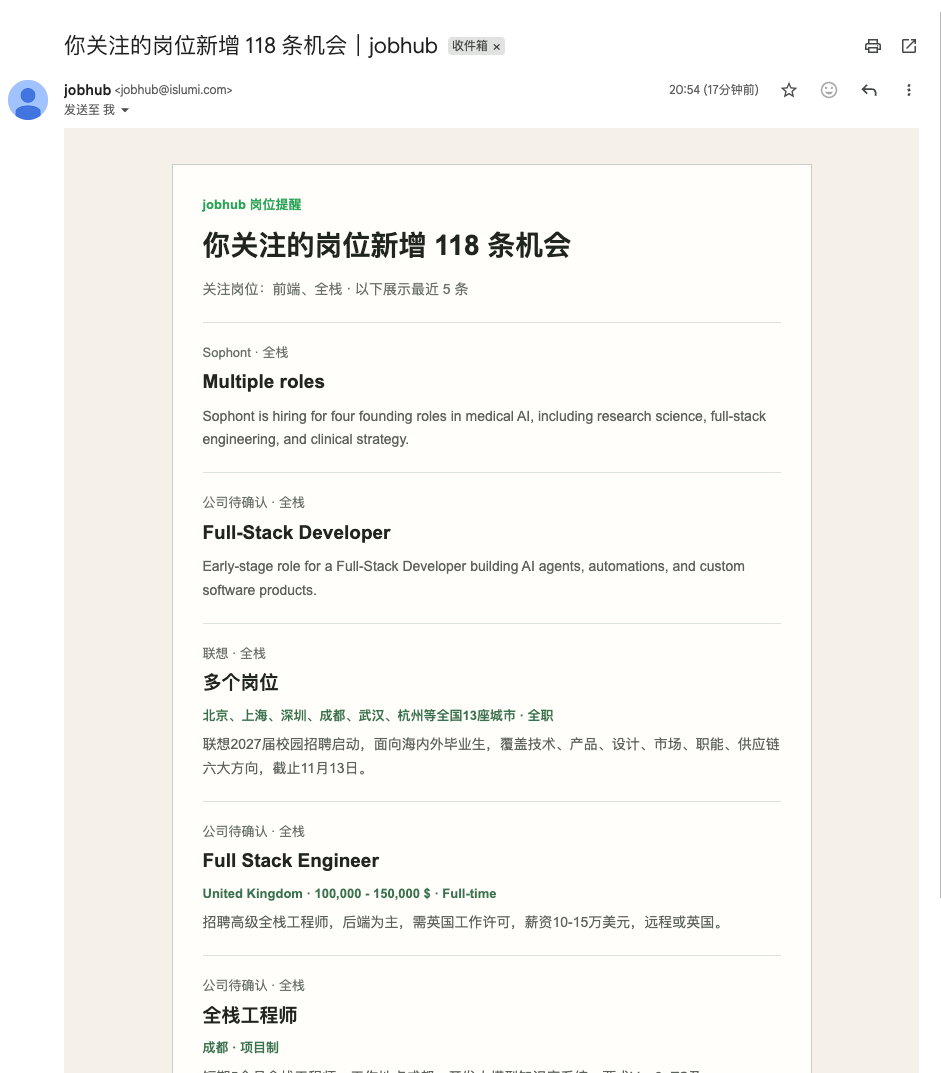This screenshot has height=1073, width=941.
Task: Click the jobhub 岗位提醒 header text
Action: [x=252, y=205]
